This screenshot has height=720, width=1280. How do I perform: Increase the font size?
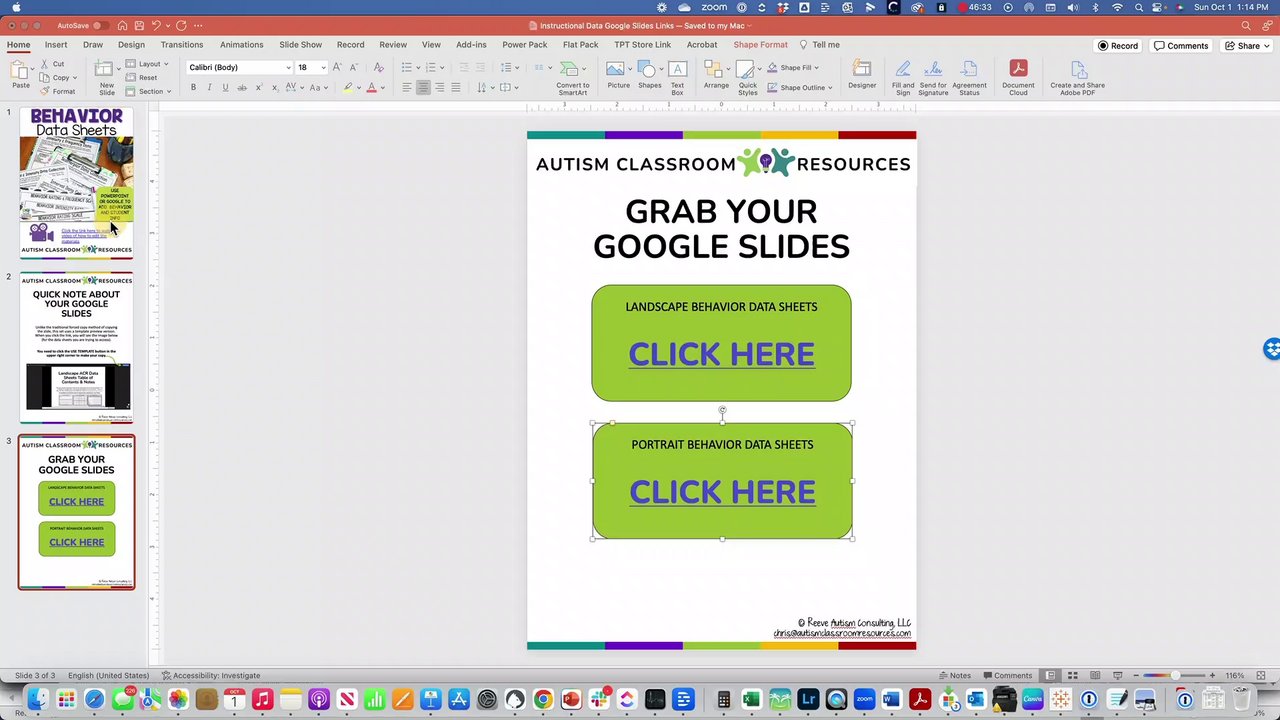(x=337, y=67)
